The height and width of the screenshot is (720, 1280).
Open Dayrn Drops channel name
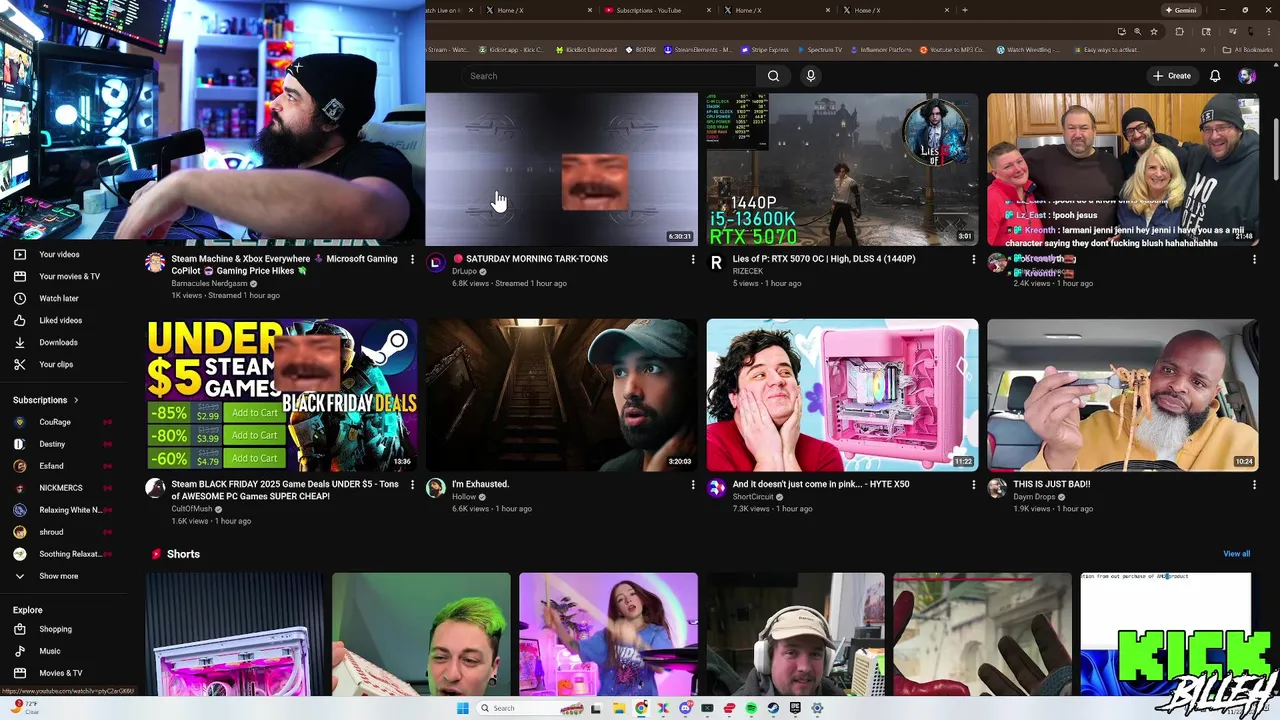1034,497
